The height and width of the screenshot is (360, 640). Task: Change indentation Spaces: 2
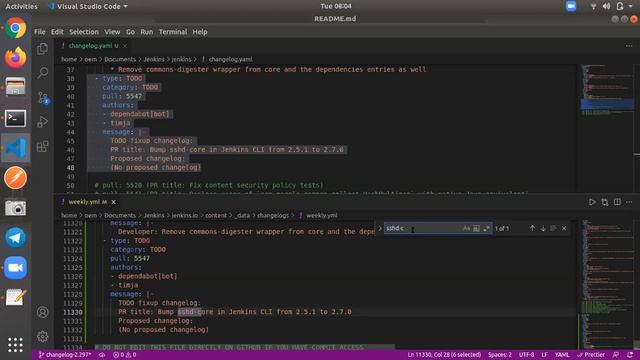pyautogui.click(x=500, y=355)
